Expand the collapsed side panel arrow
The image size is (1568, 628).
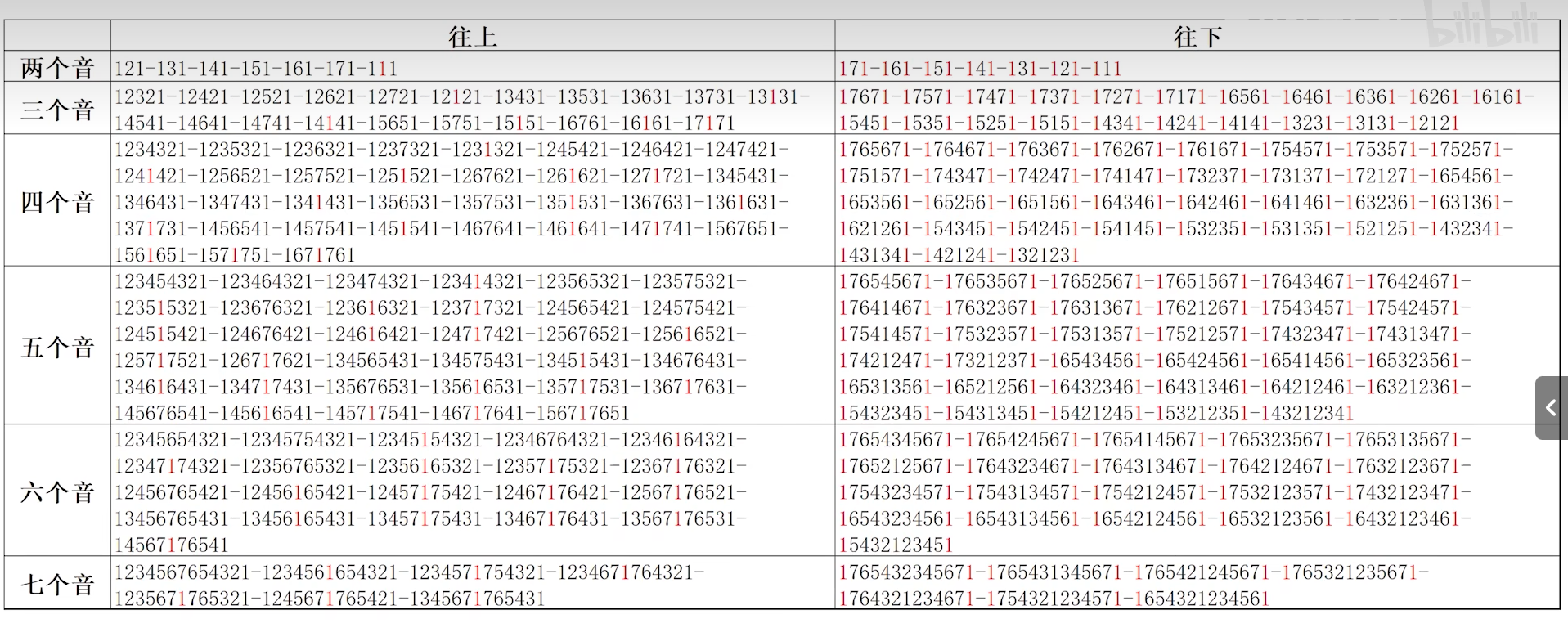coord(1551,407)
